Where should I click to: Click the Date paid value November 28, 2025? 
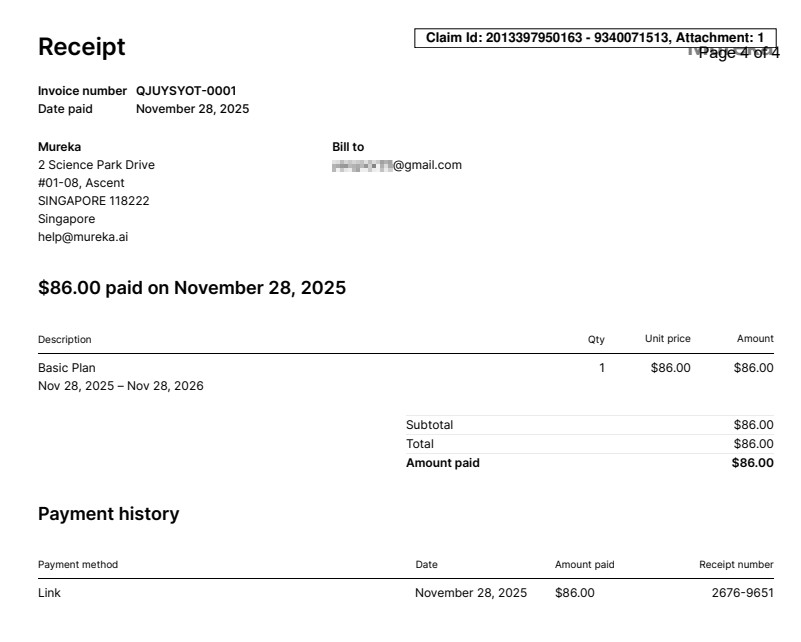(x=192, y=109)
